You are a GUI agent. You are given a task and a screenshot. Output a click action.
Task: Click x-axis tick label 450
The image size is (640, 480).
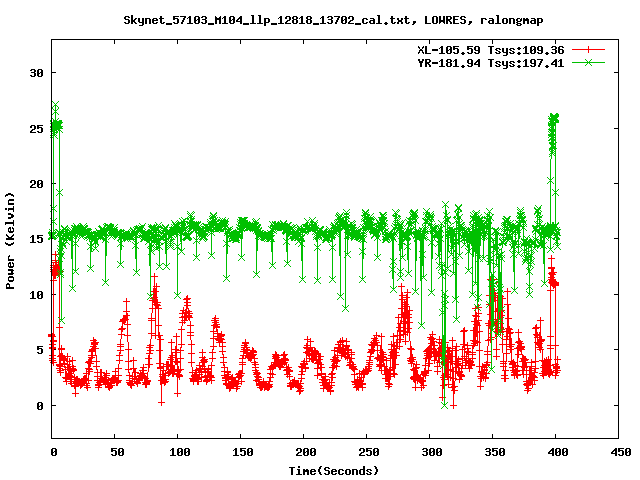click(621, 452)
